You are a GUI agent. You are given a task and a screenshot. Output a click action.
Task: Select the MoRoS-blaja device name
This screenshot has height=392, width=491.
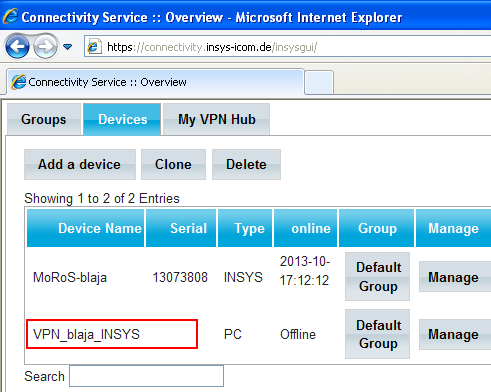pos(70,277)
